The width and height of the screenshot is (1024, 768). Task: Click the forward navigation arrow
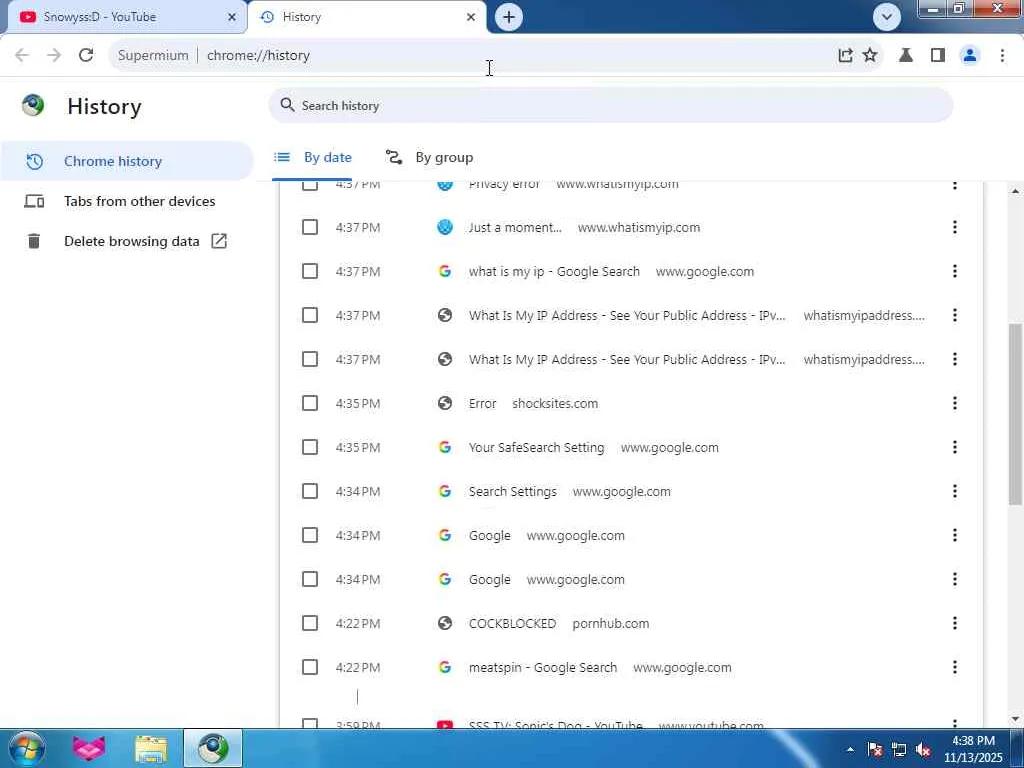(x=54, y=55)
